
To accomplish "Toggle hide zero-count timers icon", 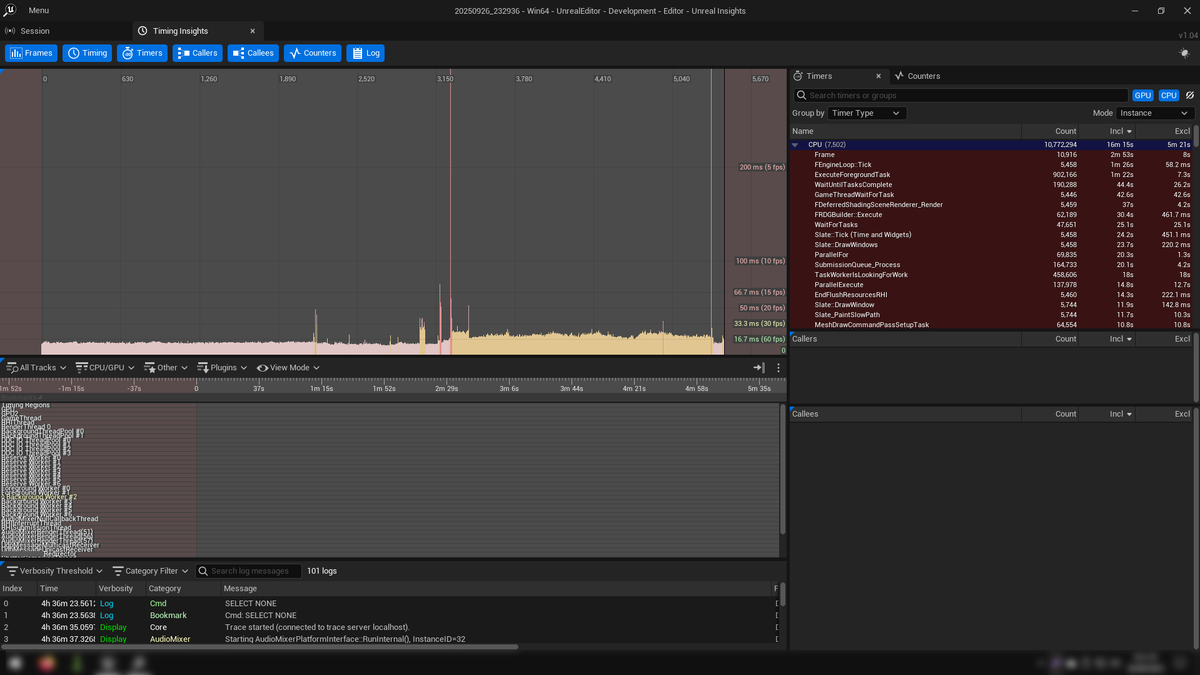I will (1189, 95).
